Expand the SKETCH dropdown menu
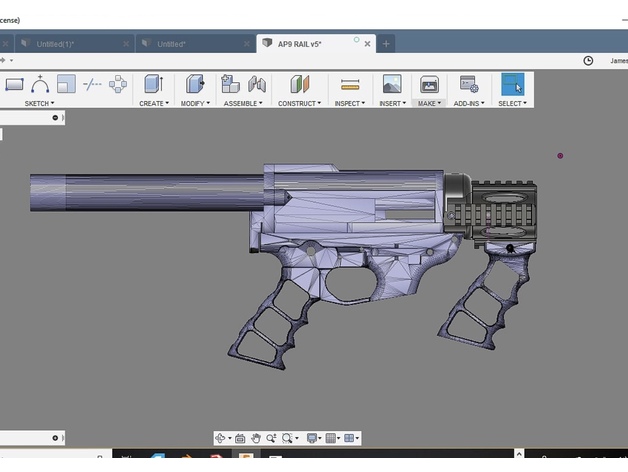 coord(40,103)
